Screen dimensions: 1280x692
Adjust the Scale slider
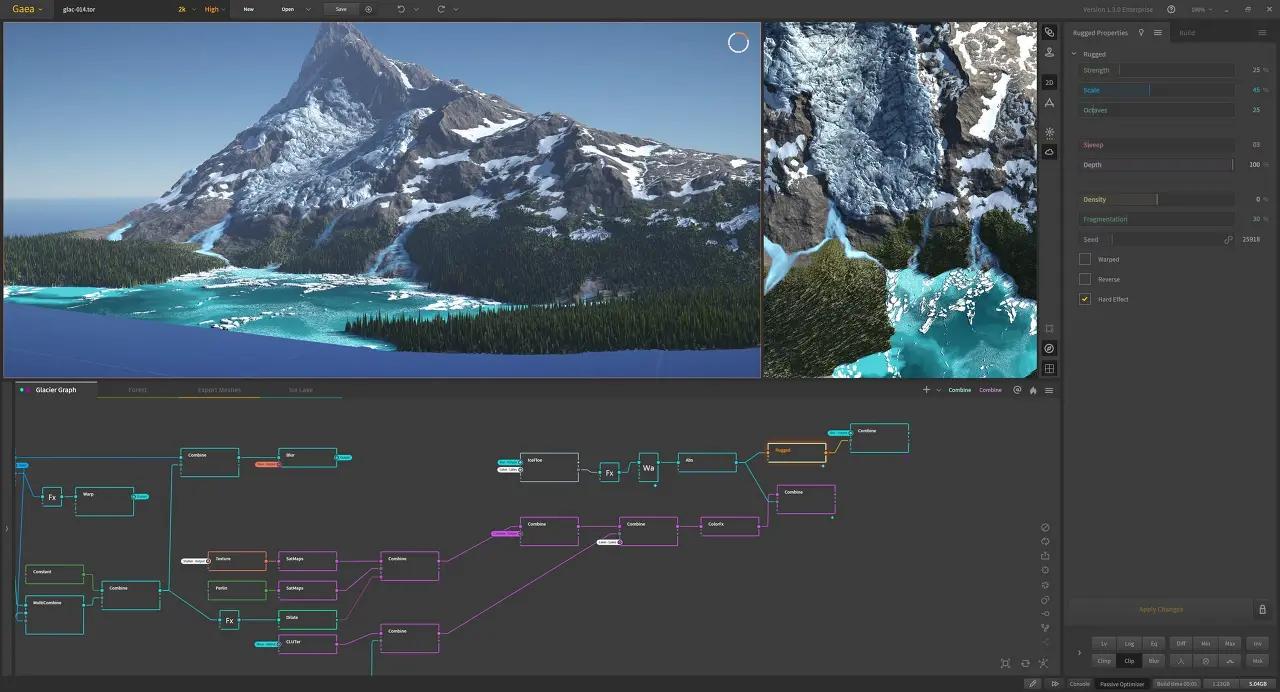[1157, 90]
